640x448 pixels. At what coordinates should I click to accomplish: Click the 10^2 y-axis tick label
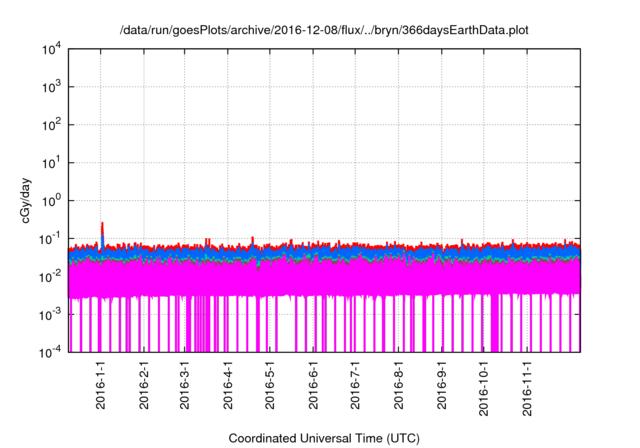coord(51,125)
